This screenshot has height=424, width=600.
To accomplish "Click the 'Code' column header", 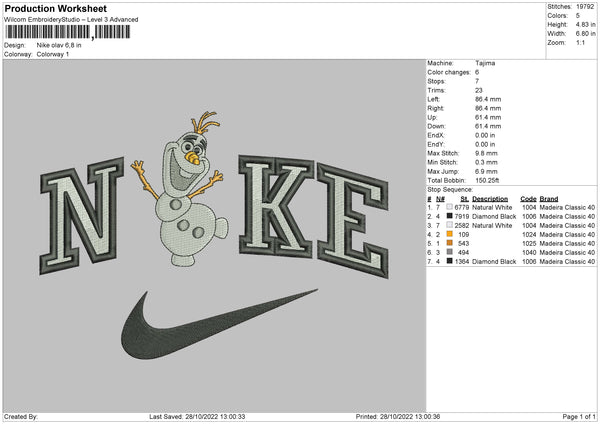I will click(x=528, y=199).
